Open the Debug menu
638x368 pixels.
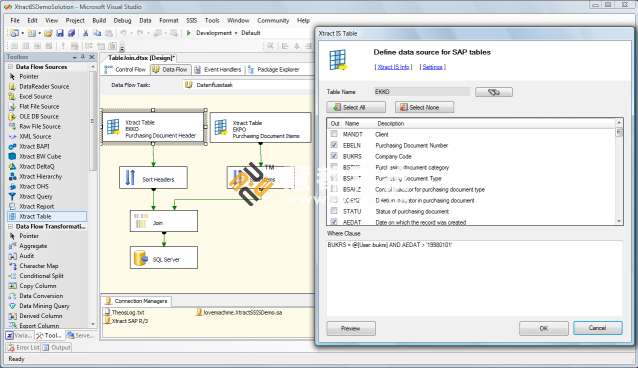[122, 20]
